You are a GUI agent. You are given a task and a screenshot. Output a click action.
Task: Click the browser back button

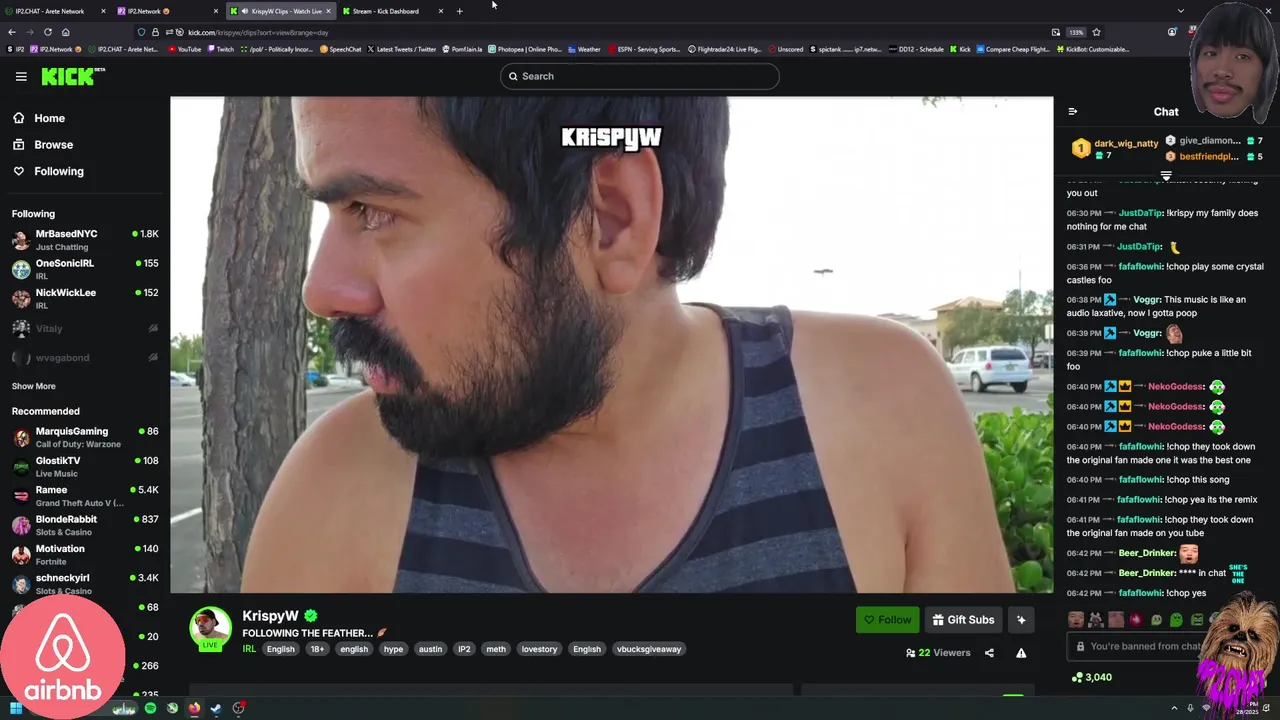[12, 32]
